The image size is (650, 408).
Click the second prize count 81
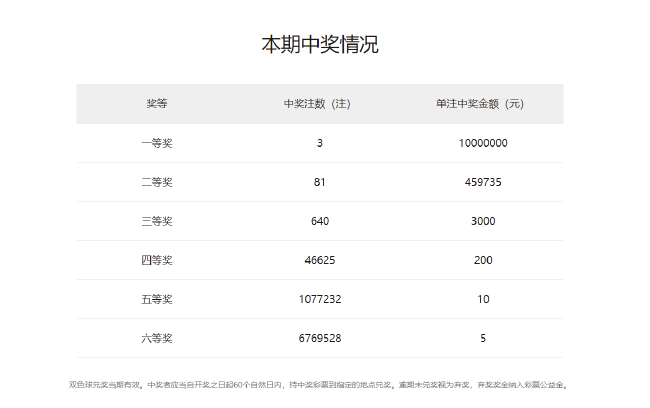click(319, 182)
